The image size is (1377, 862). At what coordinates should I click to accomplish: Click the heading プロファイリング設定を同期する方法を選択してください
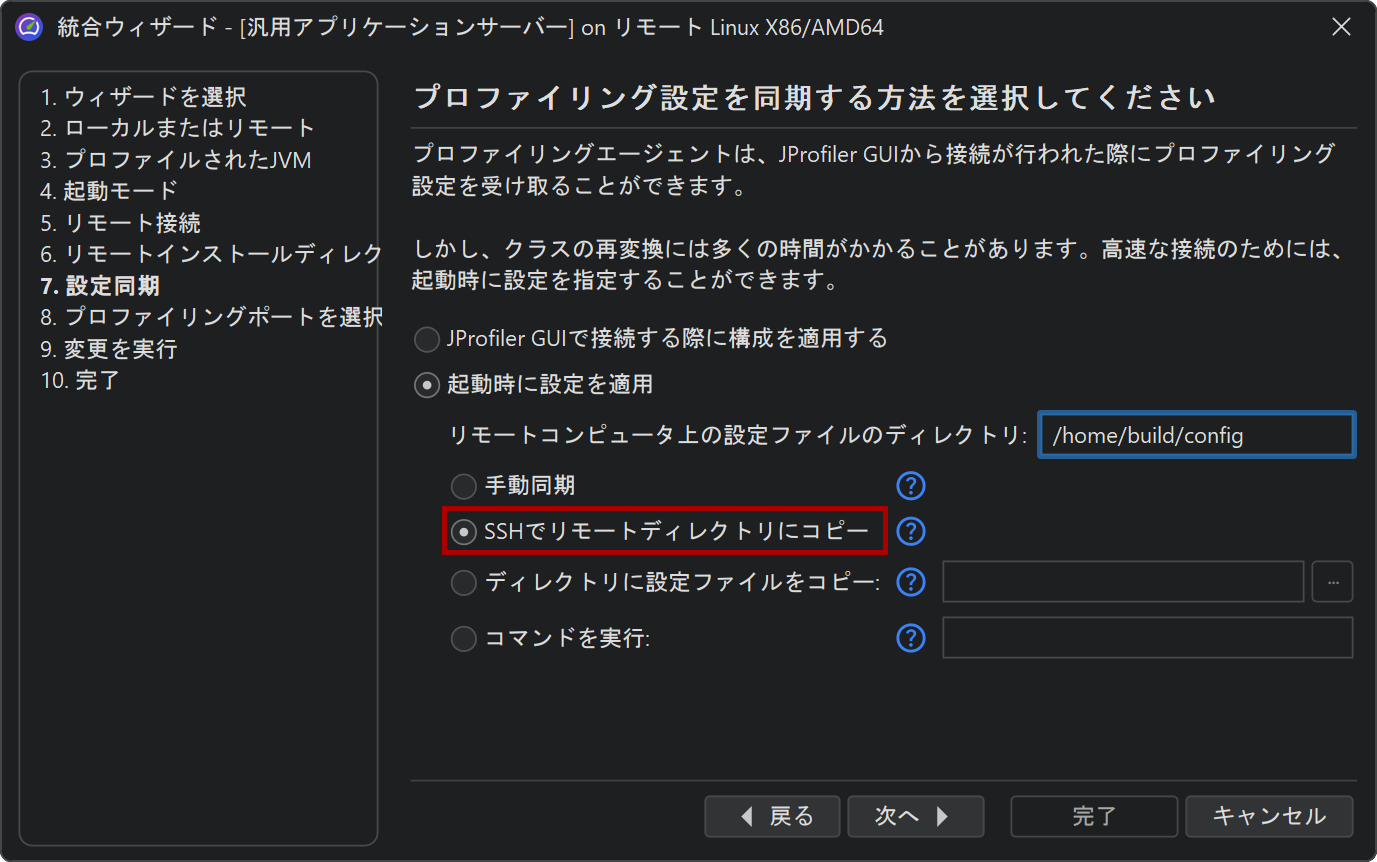pyautogui.click(x=814, y=98)
